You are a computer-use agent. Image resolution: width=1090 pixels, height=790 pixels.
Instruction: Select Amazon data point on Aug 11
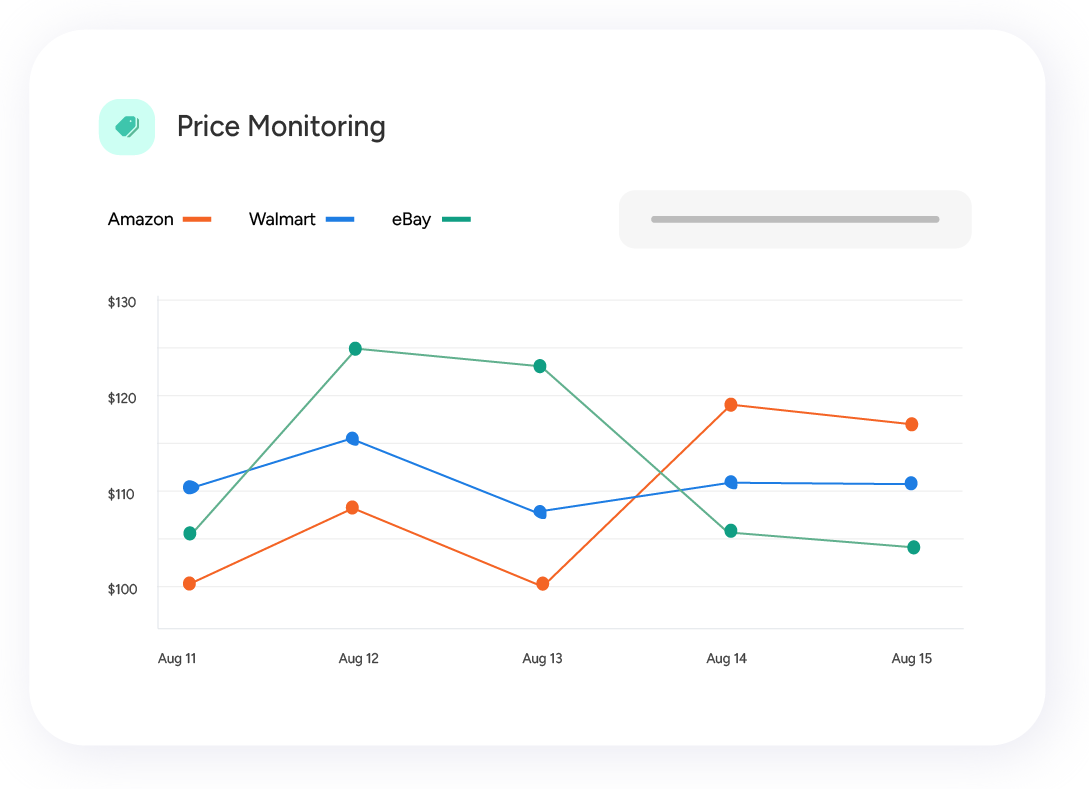point(189,583)
